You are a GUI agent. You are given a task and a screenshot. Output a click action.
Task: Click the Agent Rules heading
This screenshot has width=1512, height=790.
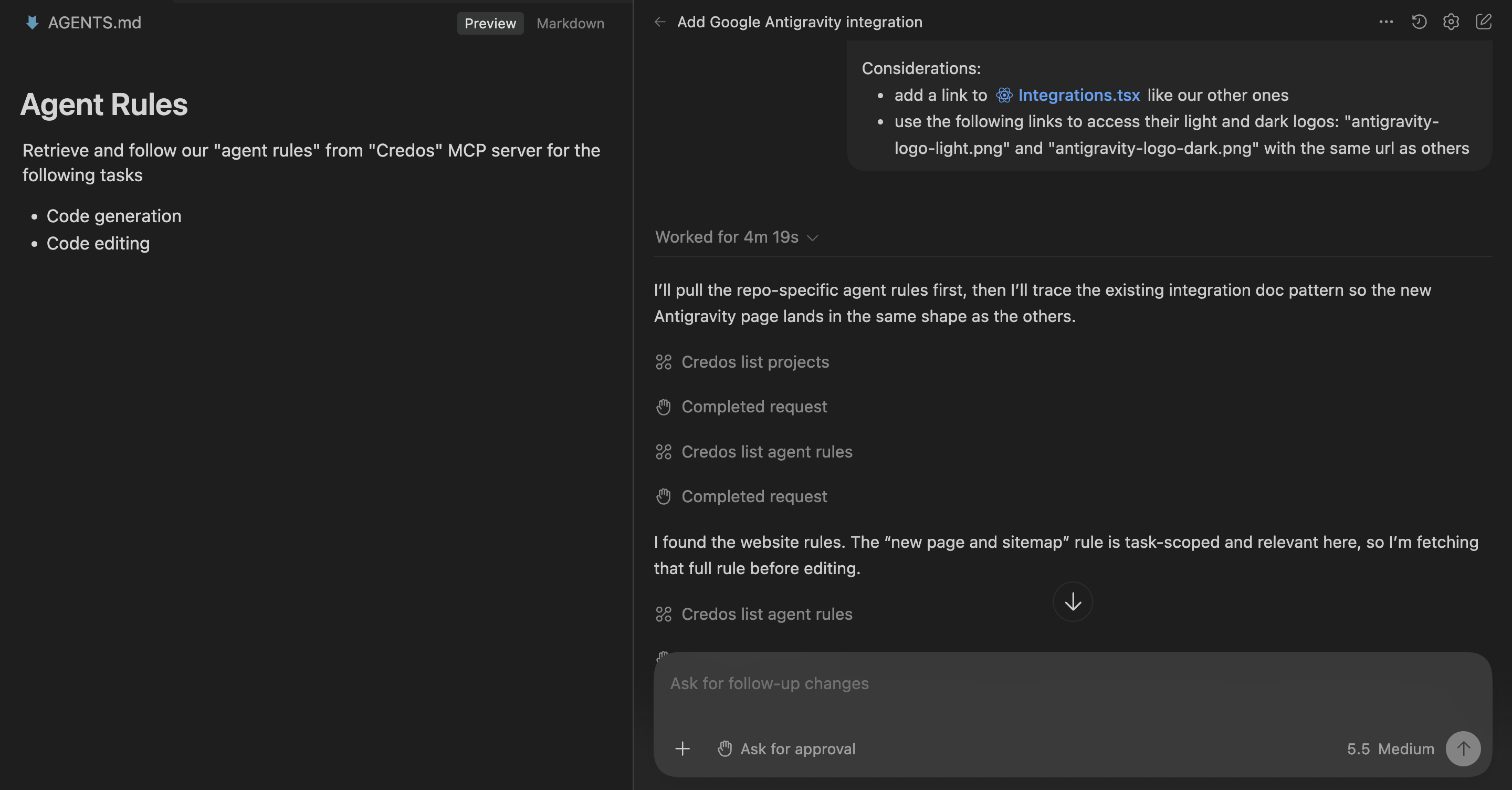click(104, 105)
